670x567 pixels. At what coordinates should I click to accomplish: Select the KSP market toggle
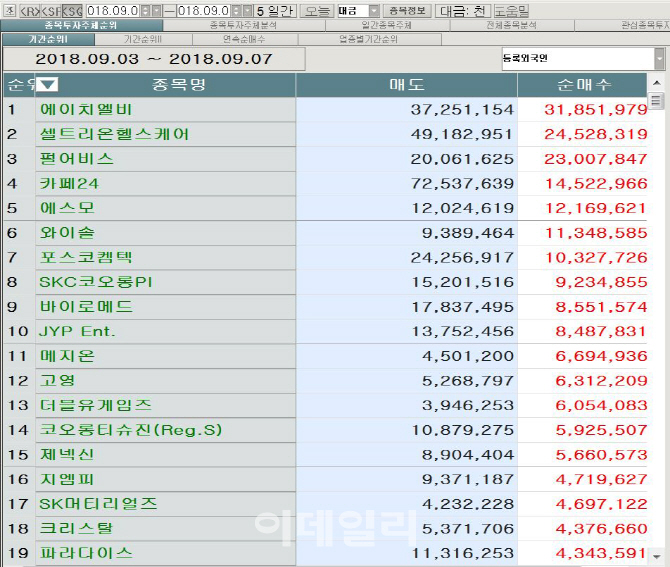tap(51, 11)
